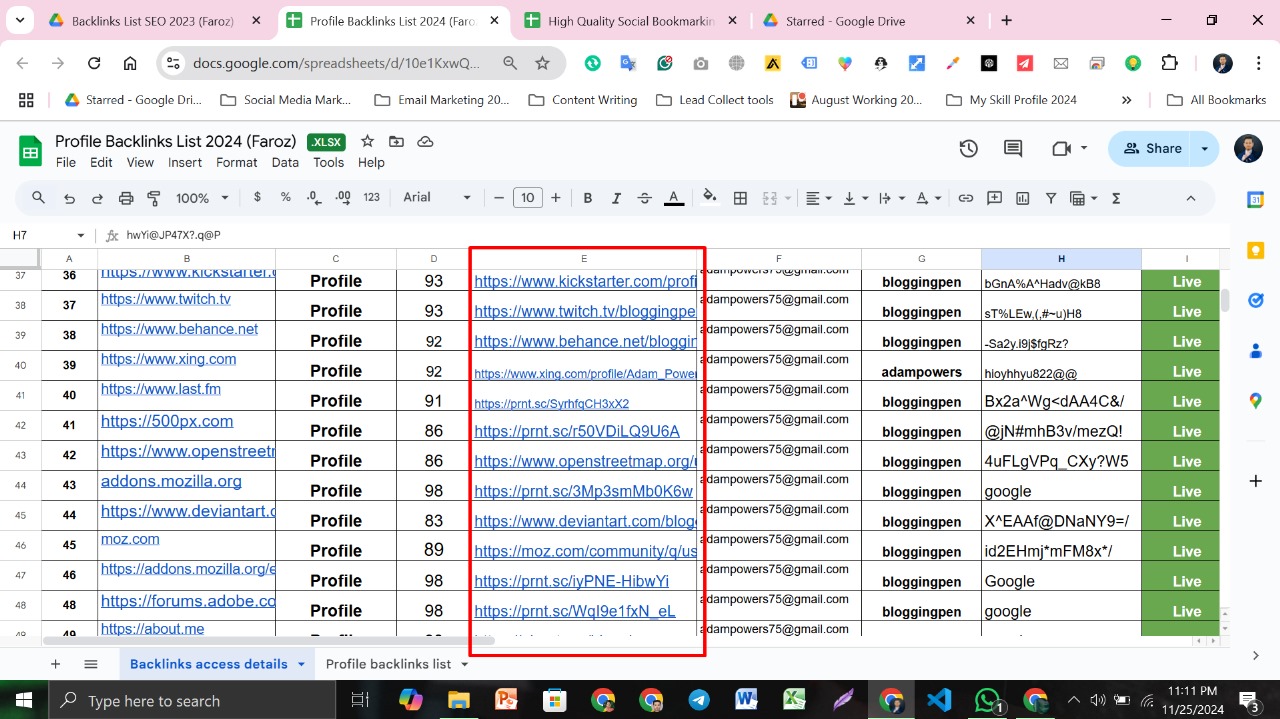Open the text color picker
Screen dimensions: 1280x719
click(x=674, y=198)
